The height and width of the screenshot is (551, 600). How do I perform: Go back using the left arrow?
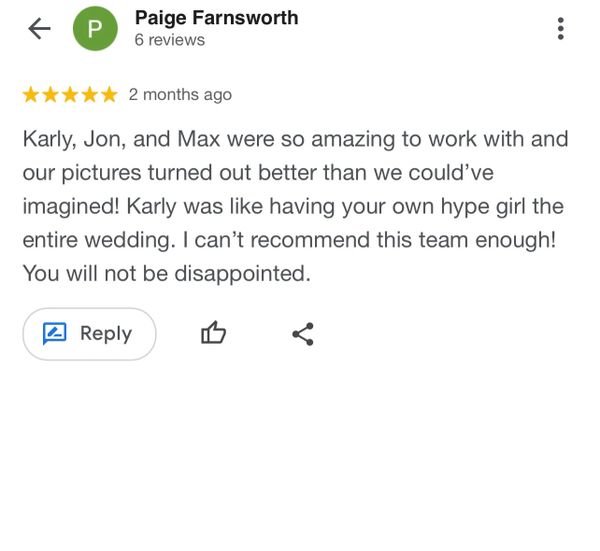[x=39, y=28]
